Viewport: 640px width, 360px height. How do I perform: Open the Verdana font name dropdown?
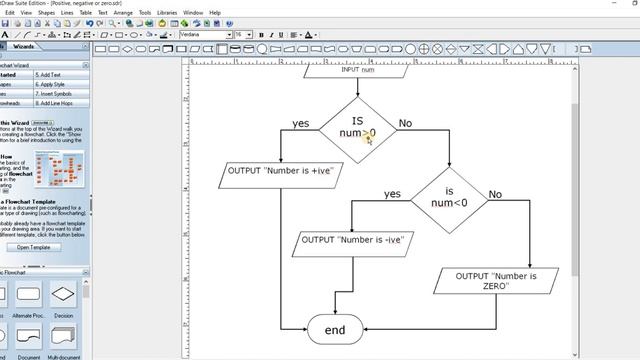[x=229, y=35]
